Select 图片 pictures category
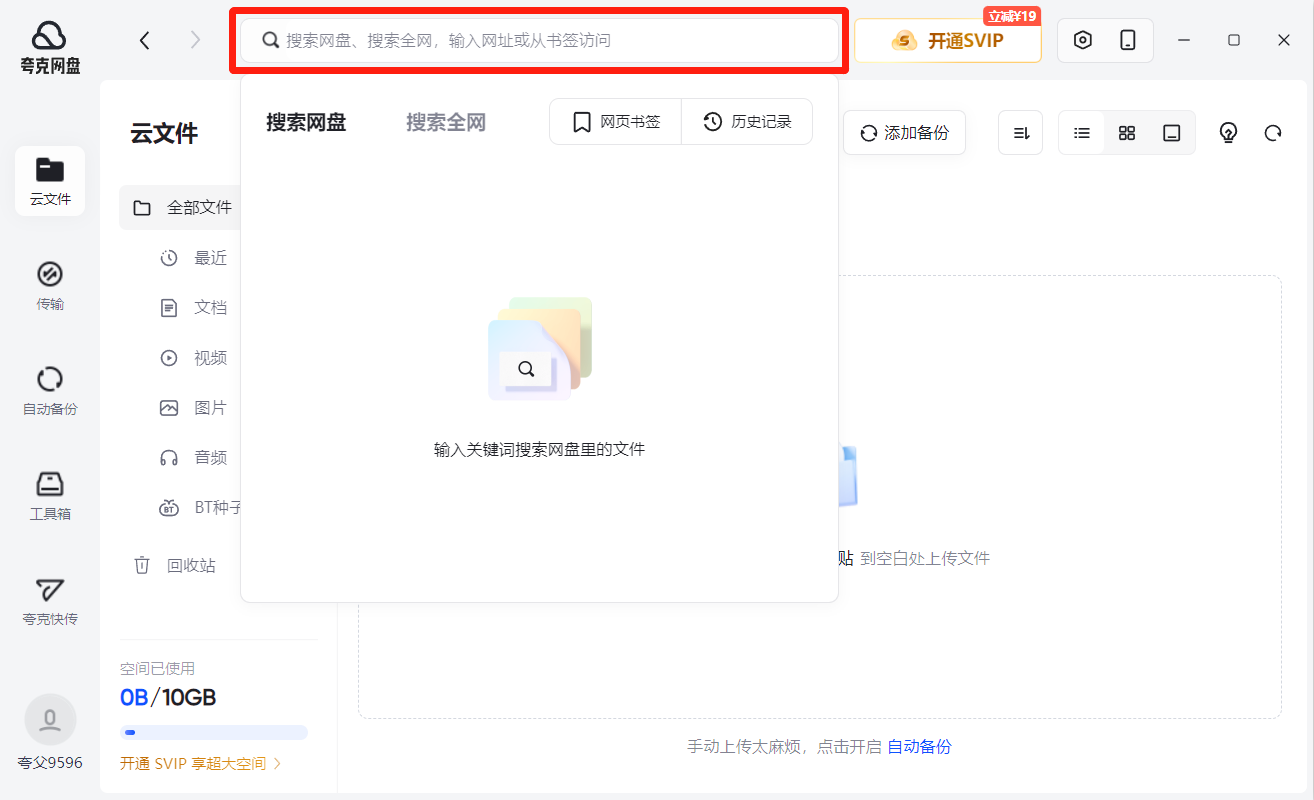 point(195,408)
